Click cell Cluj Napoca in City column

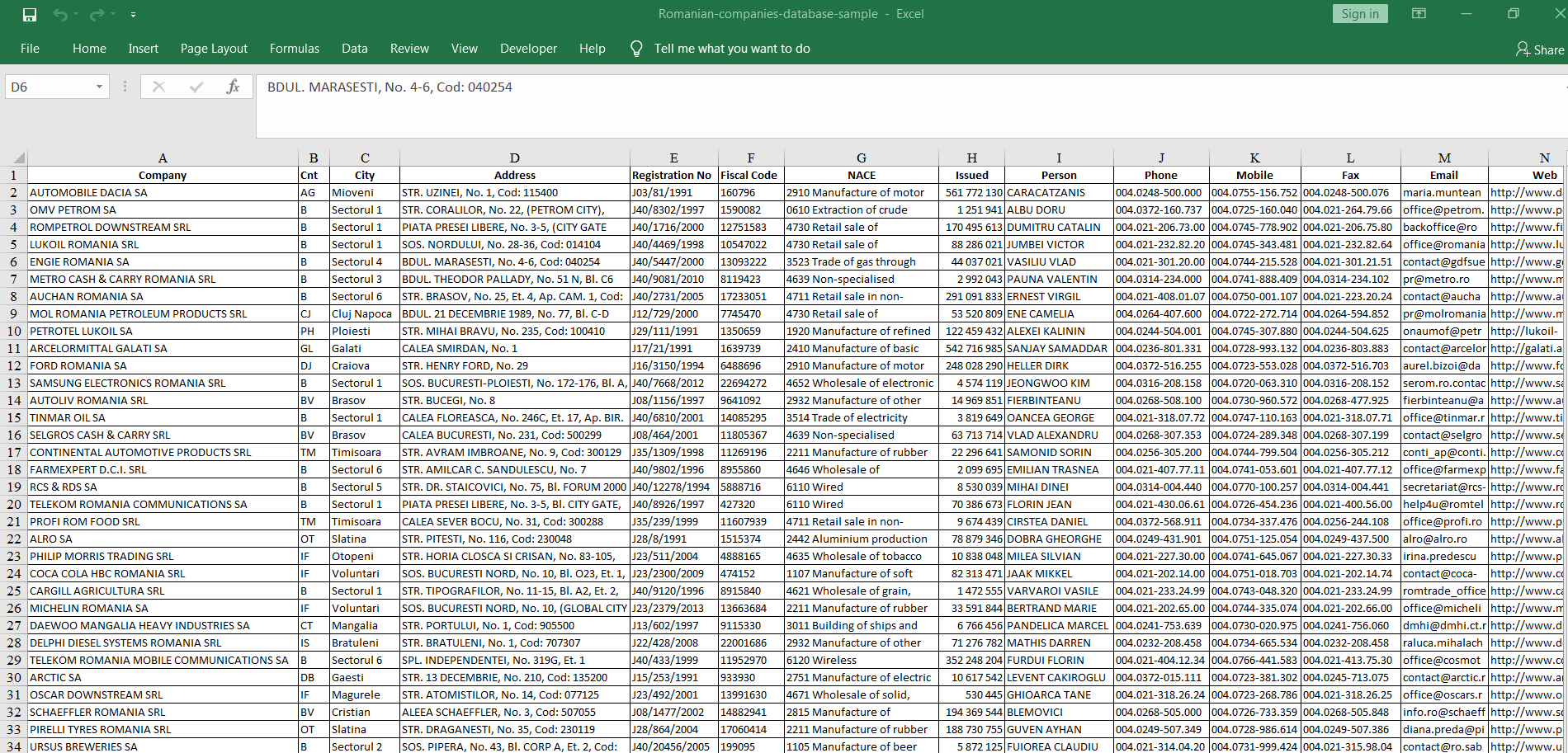(x=365, y=313)
